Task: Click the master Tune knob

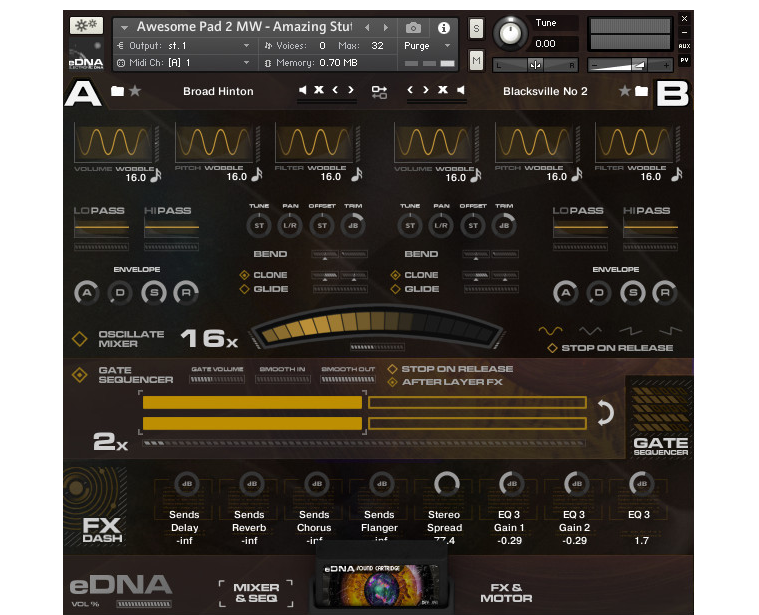Action: (510, 33)
